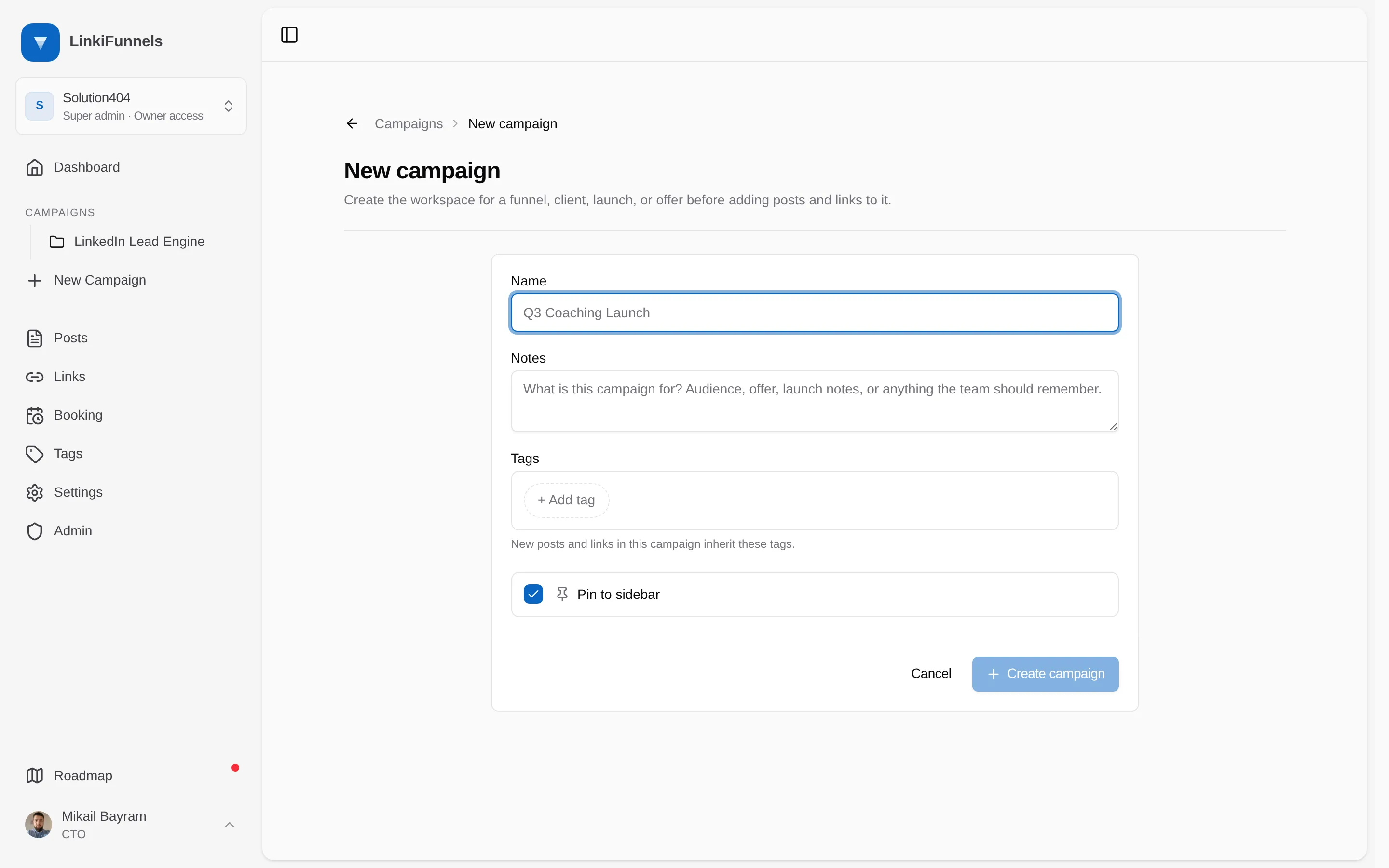Focus the campaign Name input field
Screen dimensions: 1389x868
[815, 312]
